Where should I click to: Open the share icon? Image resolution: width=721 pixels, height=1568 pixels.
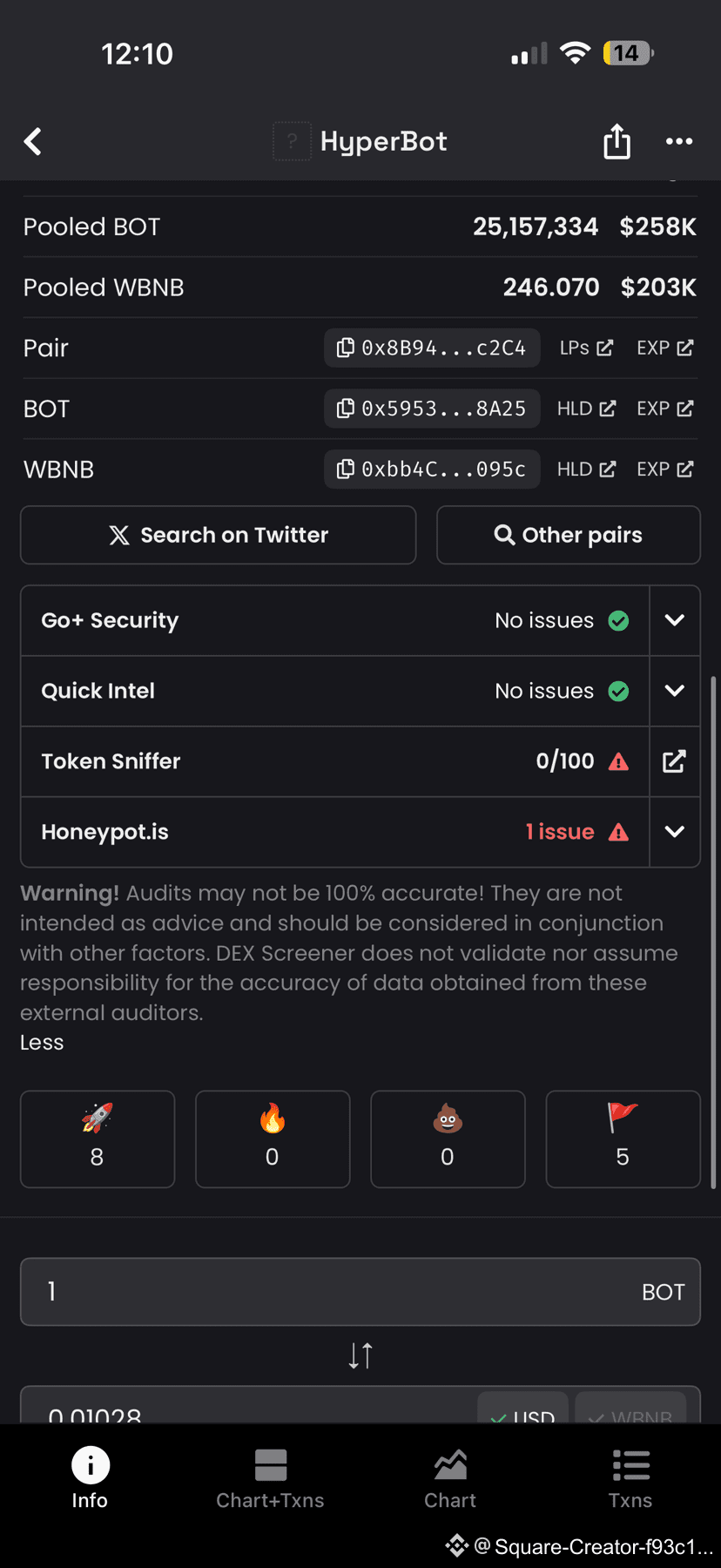click(617, 141)
